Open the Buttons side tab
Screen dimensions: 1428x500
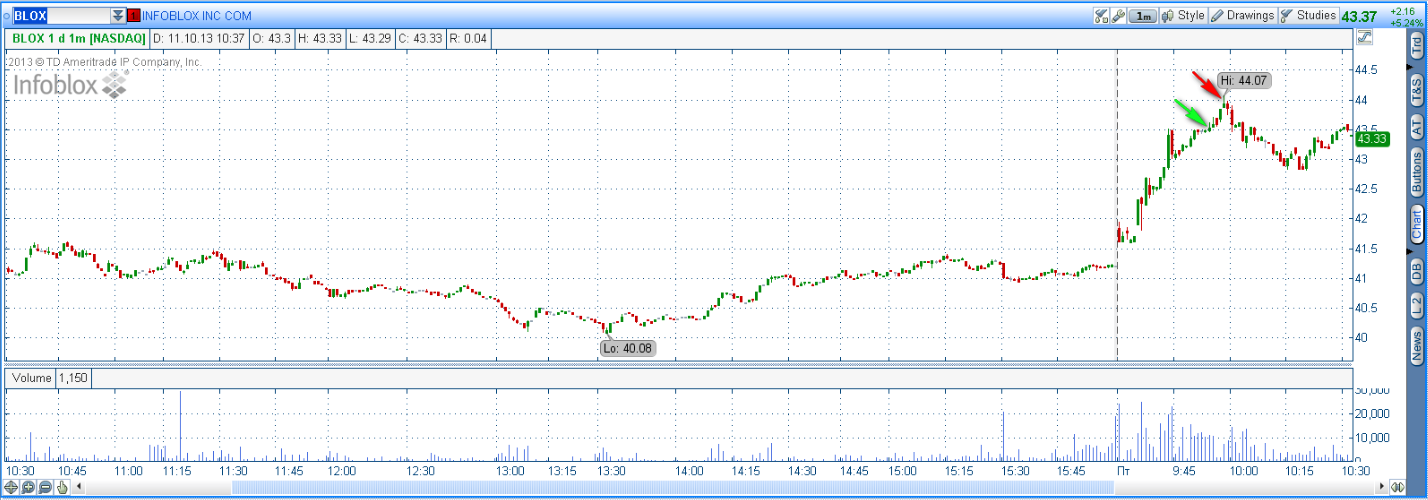(x=1416, y=173)
